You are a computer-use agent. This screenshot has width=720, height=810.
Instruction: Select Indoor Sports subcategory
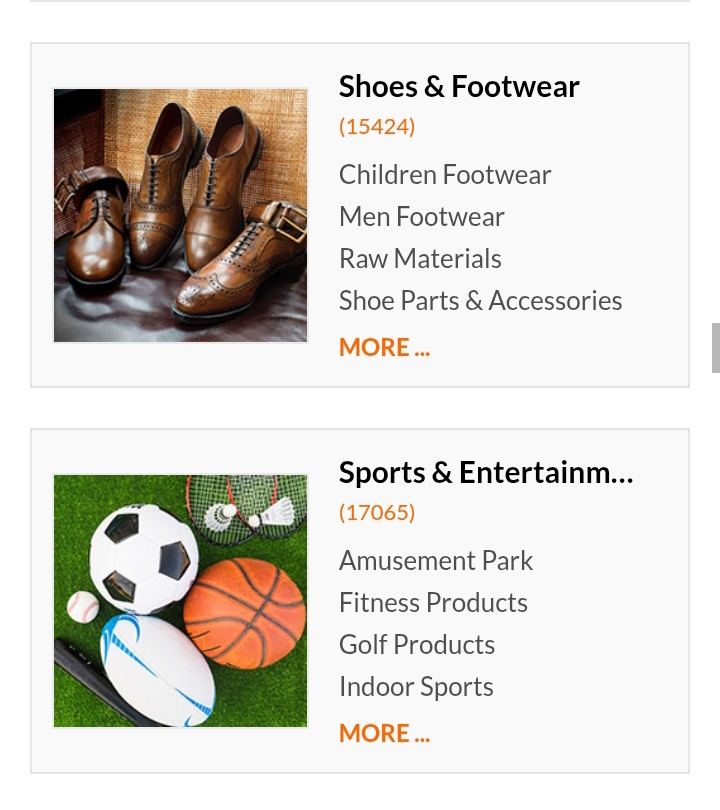pos(416,687)
